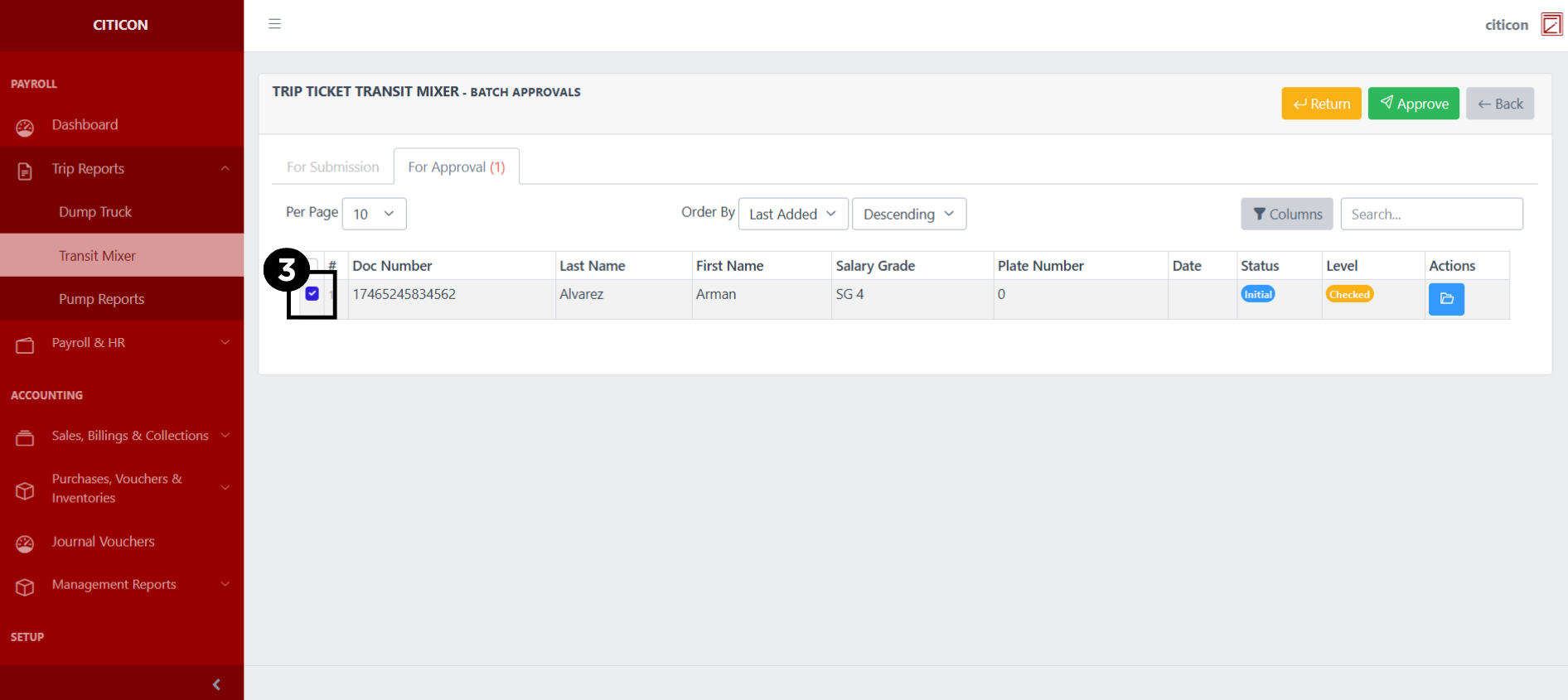Open Pump Reports in the sidebar
The image size is (1568, 700).
(x=101, y=299)
